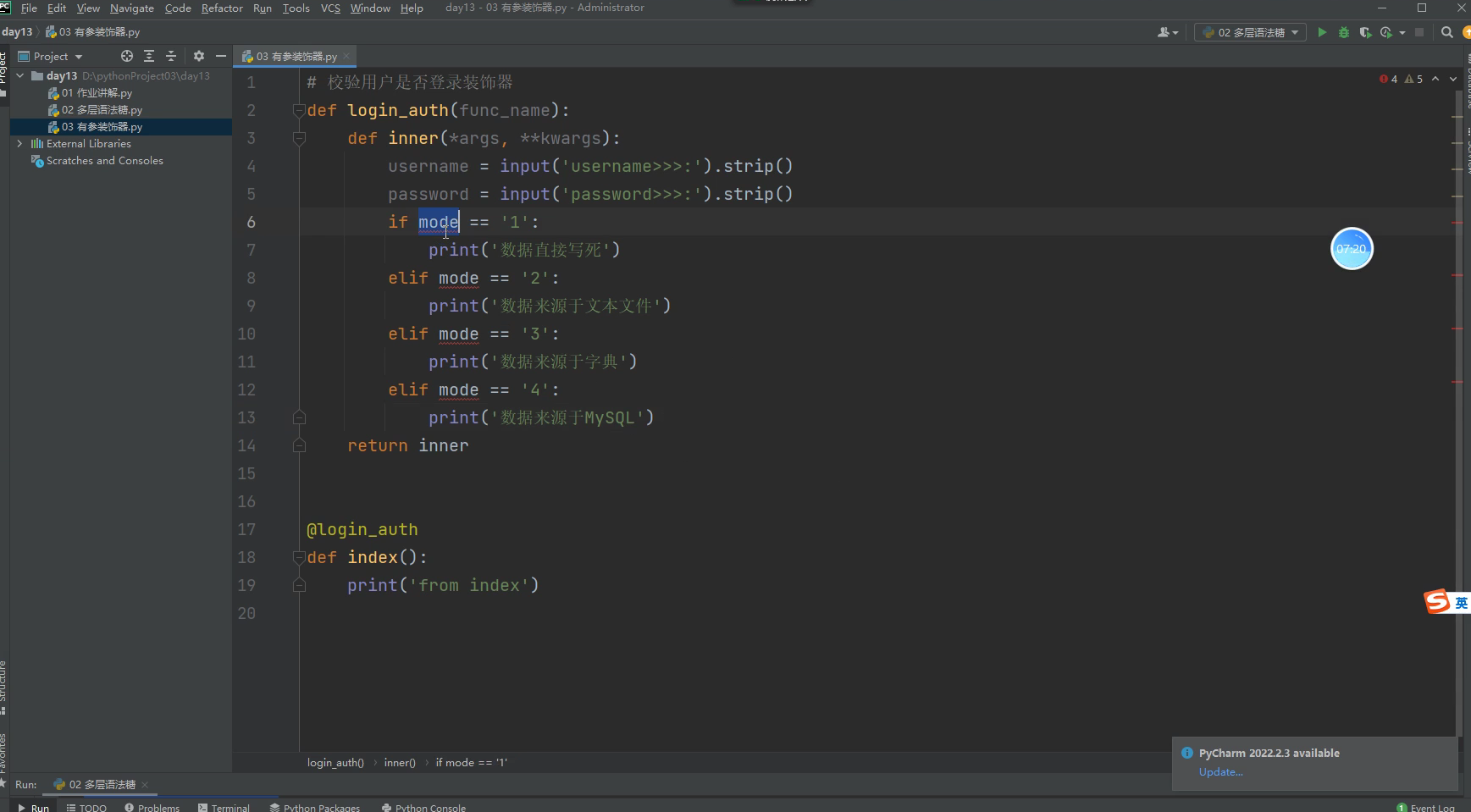This screenshot has width=1471, height=812.
Task: Open the Structure side panel
Action: [3, 688]
